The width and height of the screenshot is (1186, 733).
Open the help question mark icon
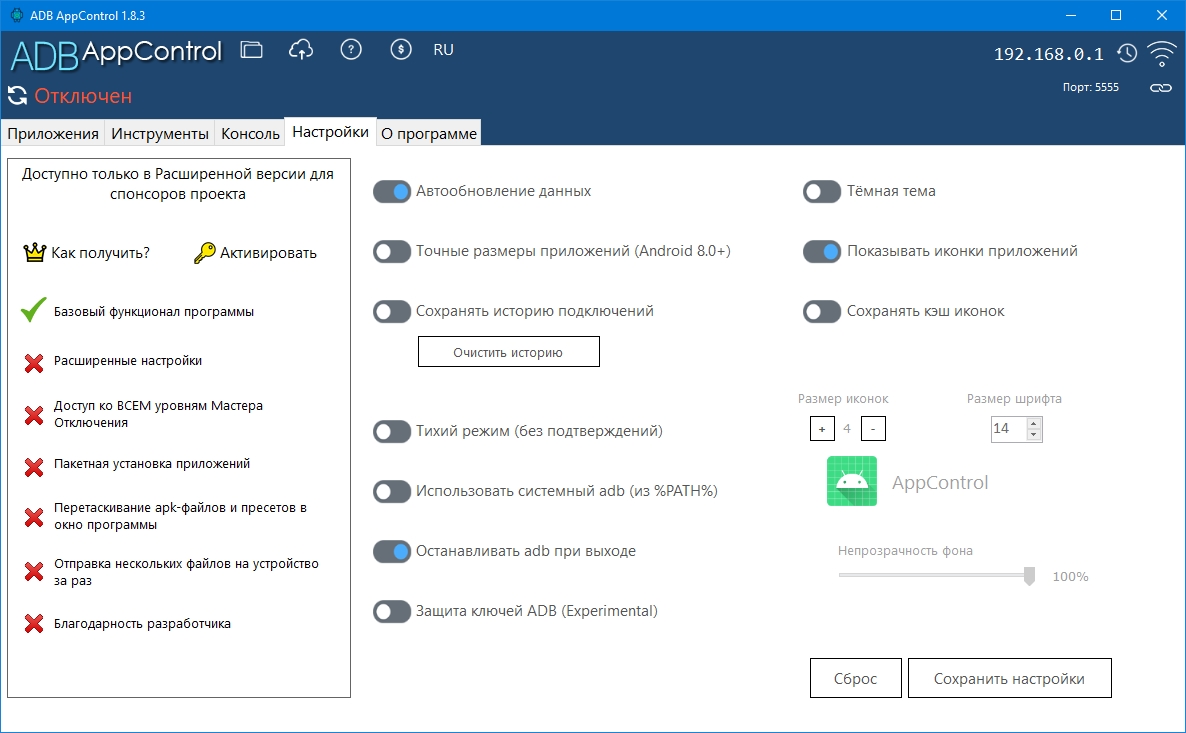click(351, 50)
